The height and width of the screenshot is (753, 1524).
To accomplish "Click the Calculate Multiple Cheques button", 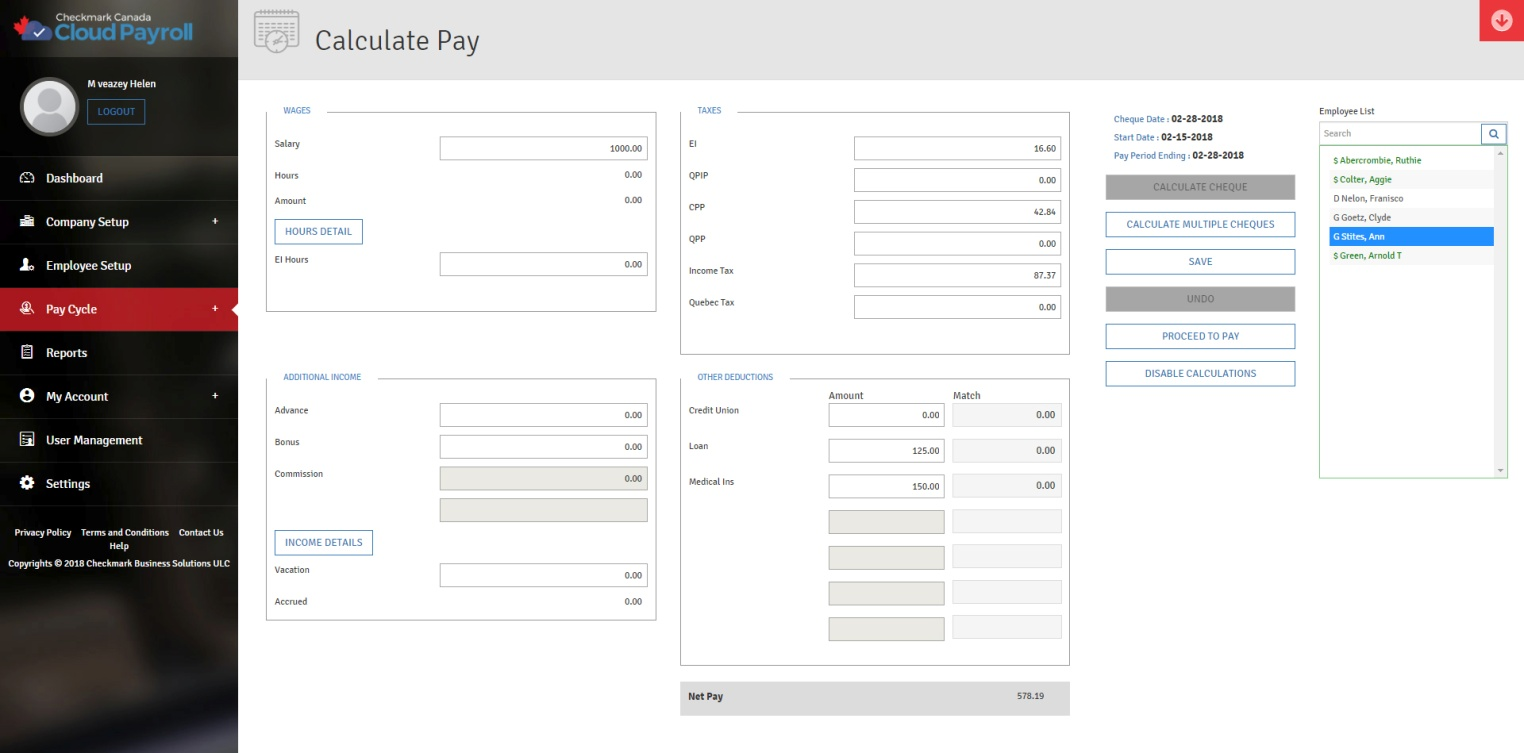I will (1200, 225).
